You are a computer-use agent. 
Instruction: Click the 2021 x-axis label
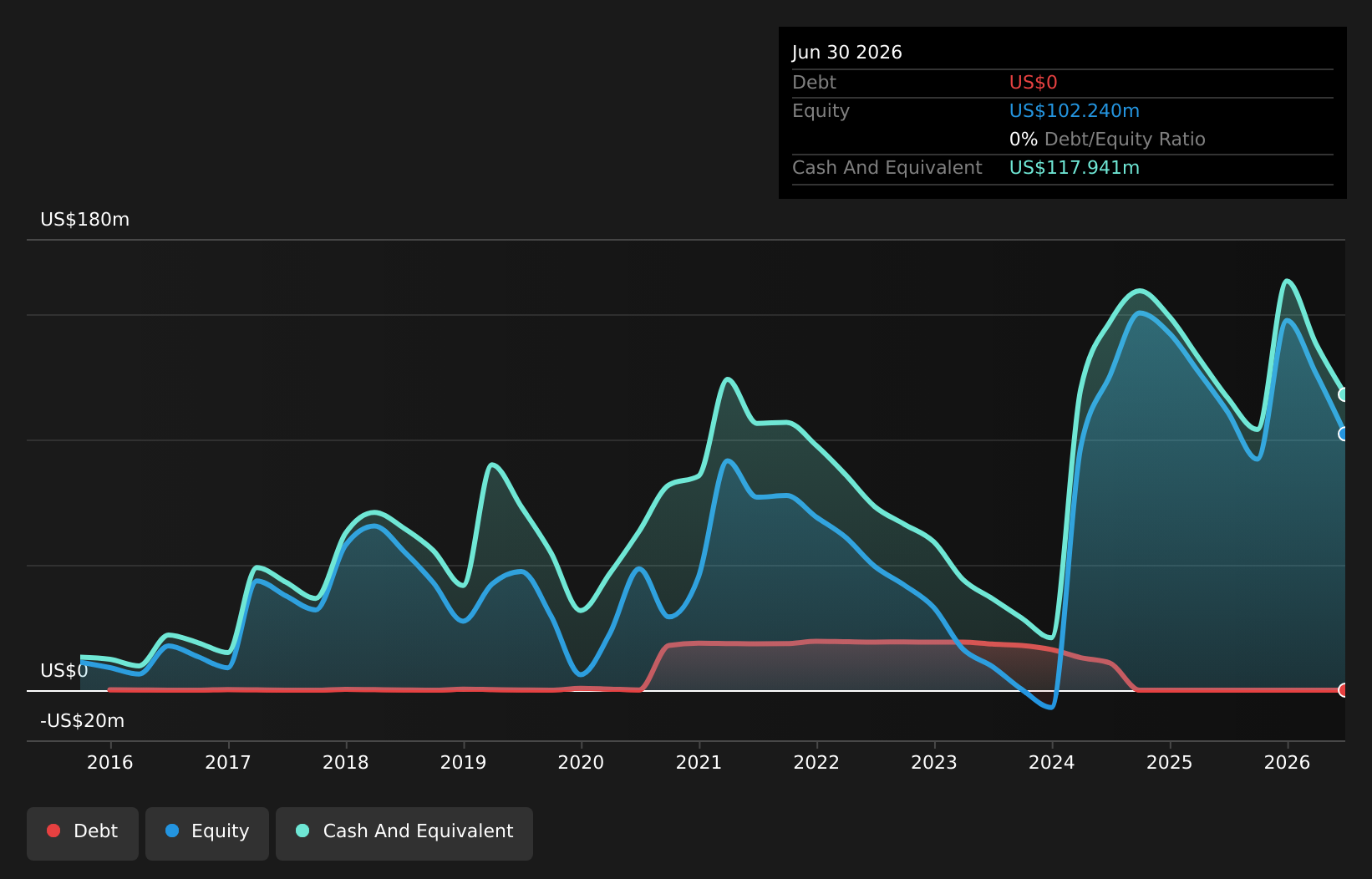point(699,762)
